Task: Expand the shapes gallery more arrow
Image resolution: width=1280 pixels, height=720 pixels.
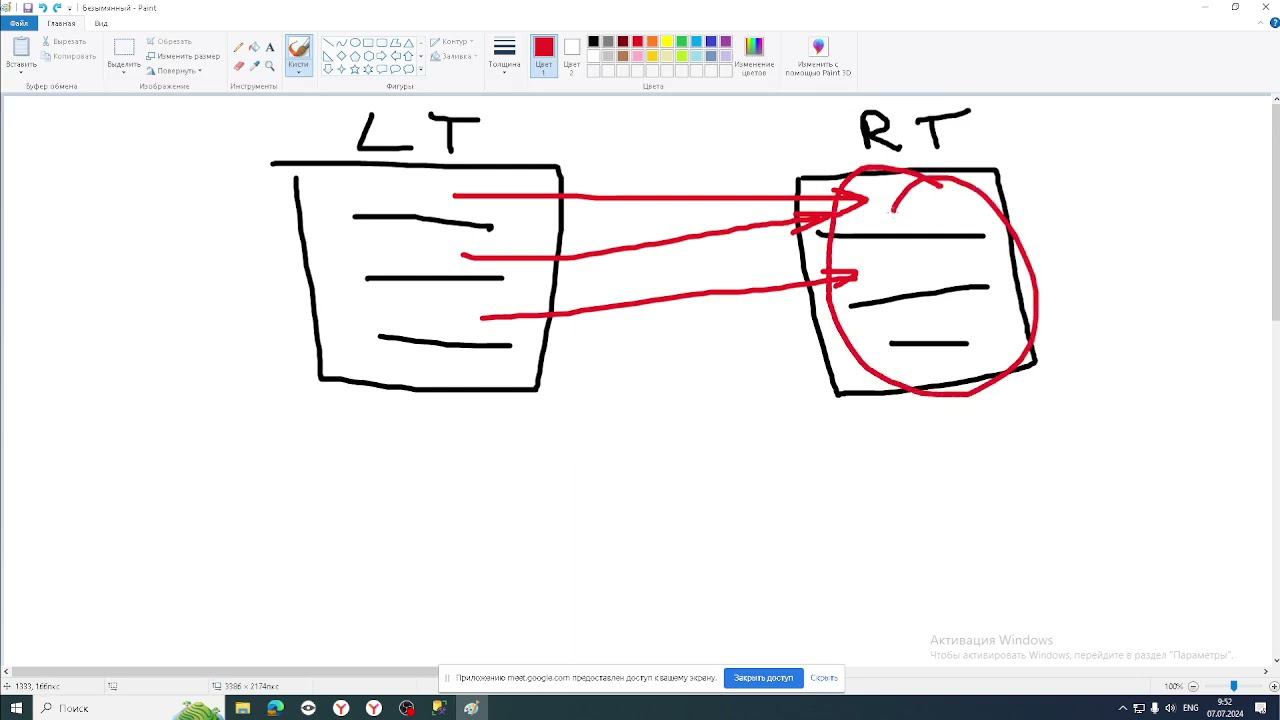Action: (x=420, y=69)
